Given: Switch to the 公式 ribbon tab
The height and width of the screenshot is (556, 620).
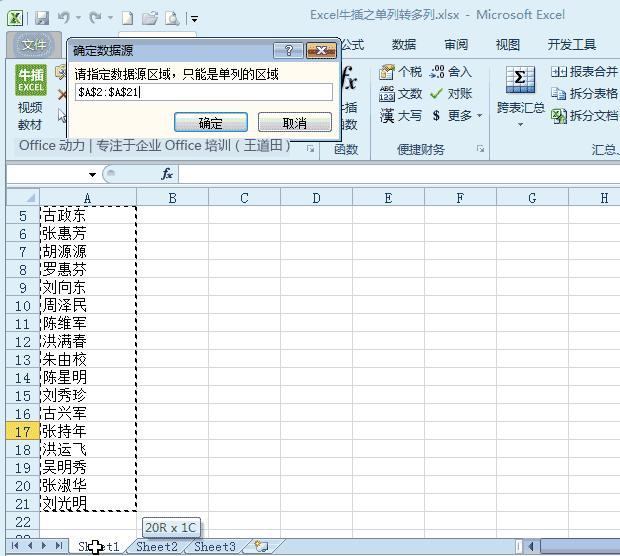Looking at the screenshot, I should coord(352,45).
